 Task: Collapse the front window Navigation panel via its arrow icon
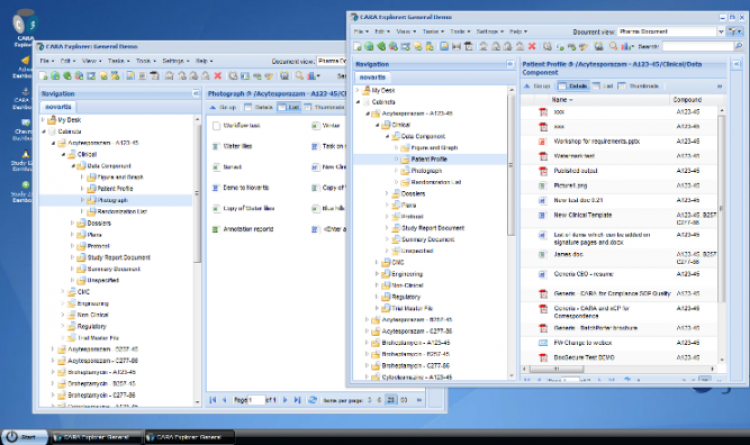(x=509, y=63)
